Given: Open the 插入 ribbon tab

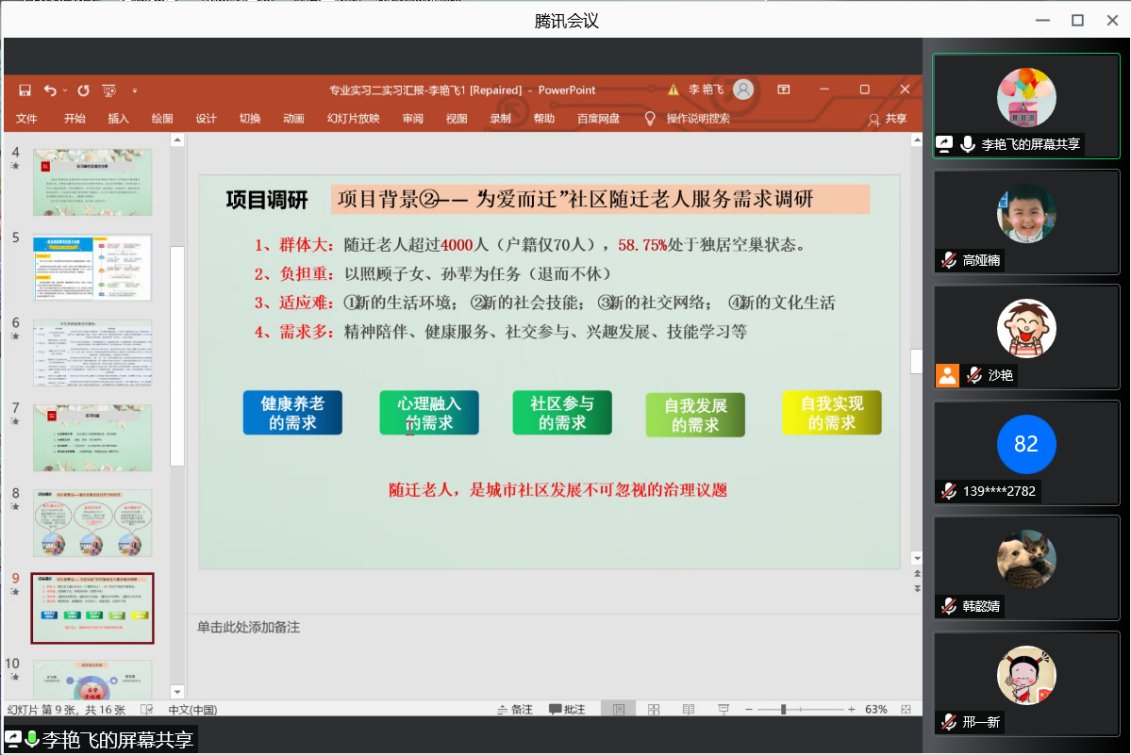Looking at the screenshot, I should (118, 118).
